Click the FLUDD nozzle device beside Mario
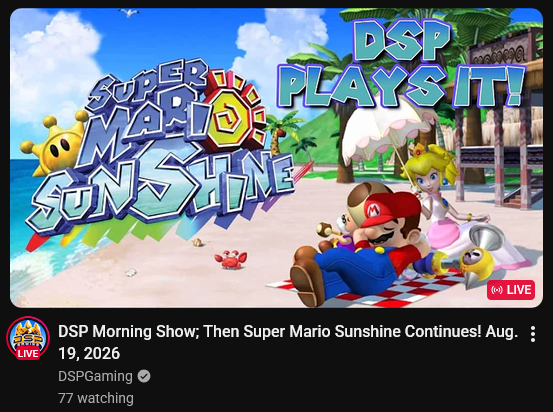The width and height of the screenshot is (553, 412). click(x=473, y=256)
